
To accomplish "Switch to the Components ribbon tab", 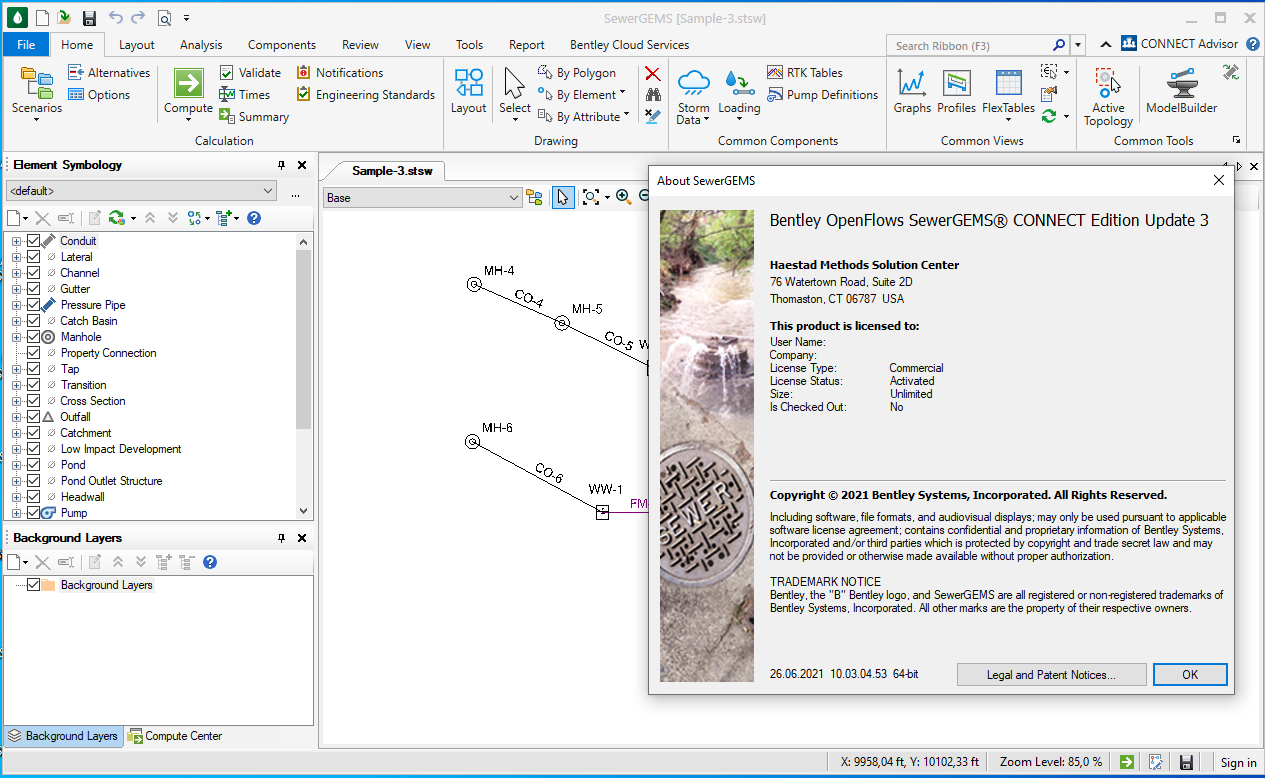I will click(282, 45).
